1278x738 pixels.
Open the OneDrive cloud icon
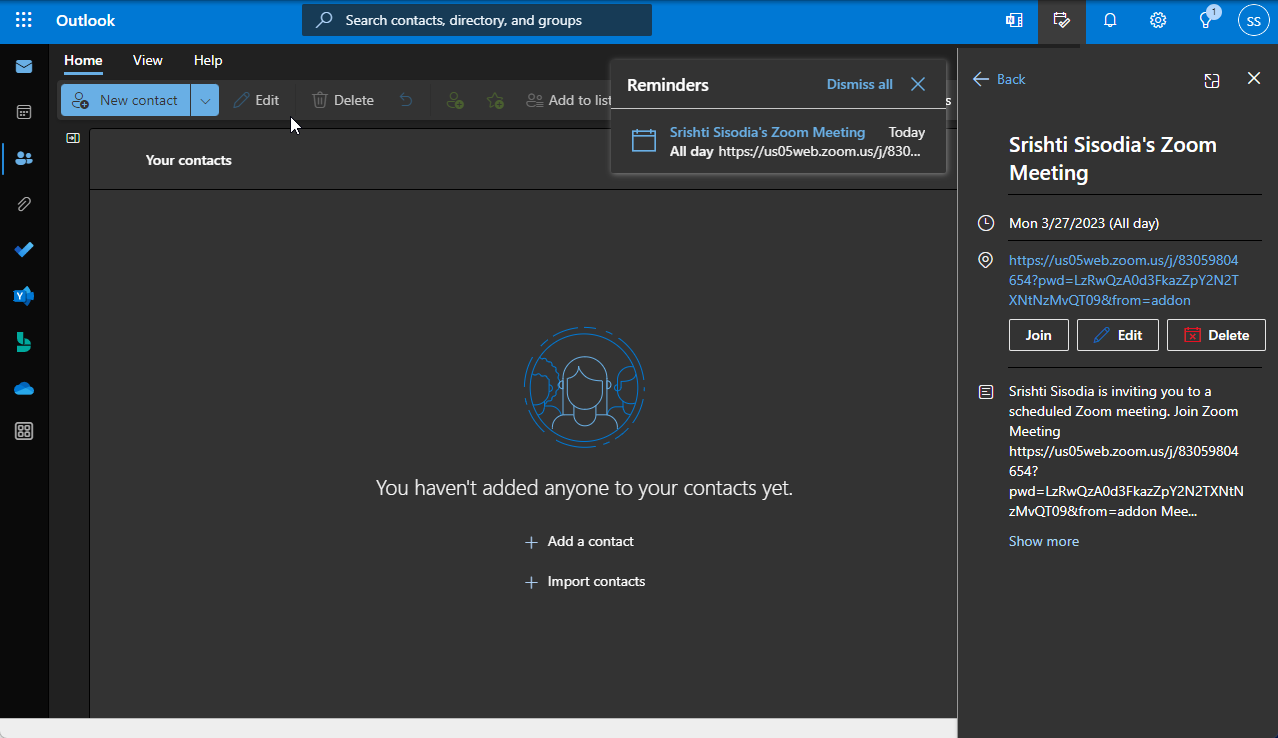click(24, 388)
